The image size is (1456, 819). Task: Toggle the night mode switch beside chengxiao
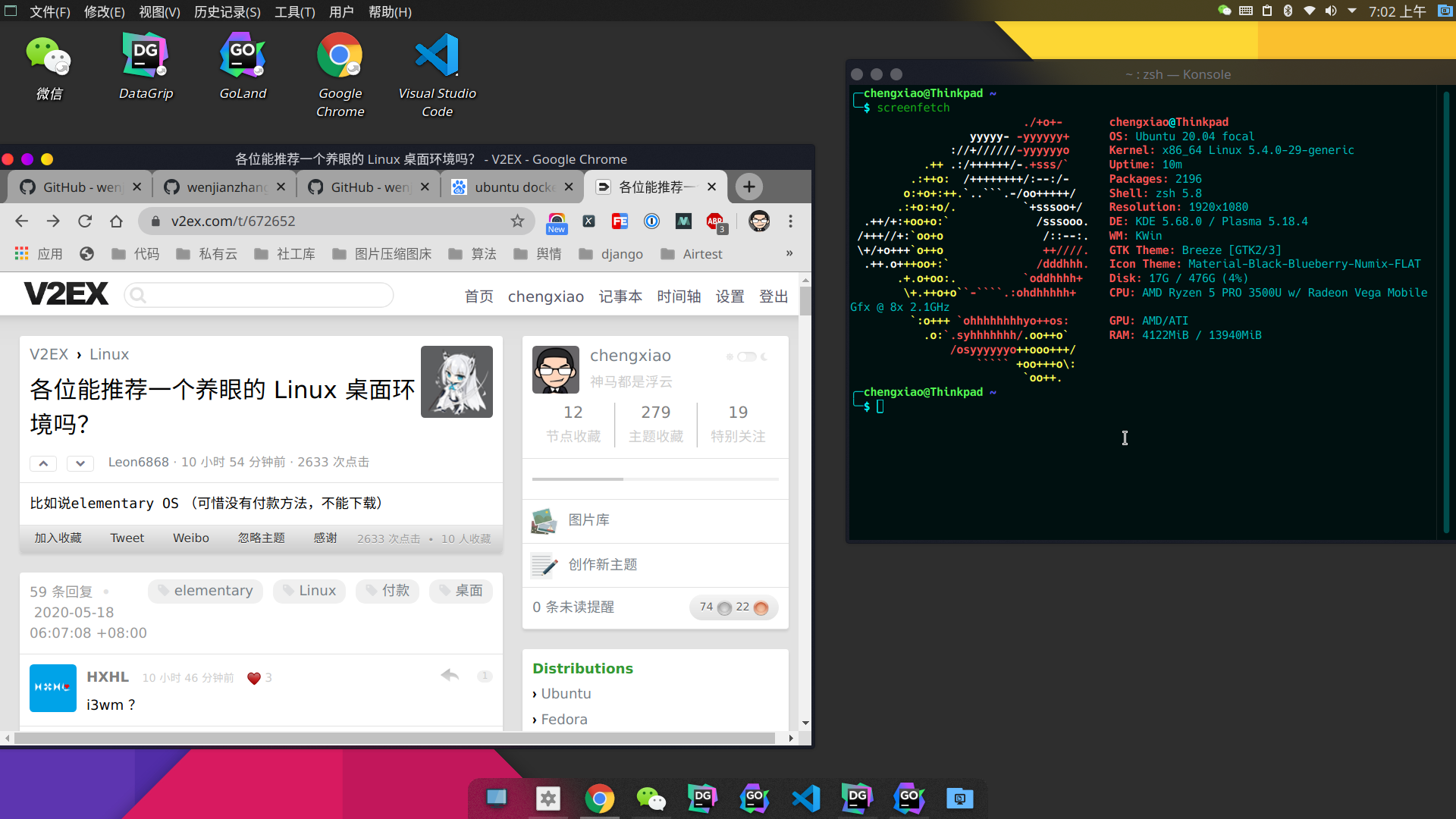click(x=747, y=356)
